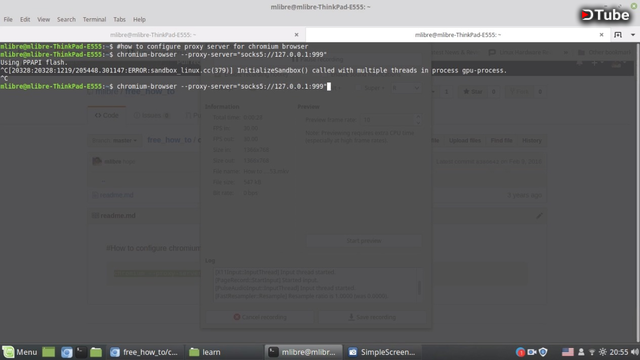This screenshot has height=360, width=640.
Task: Click History on GitHub page
Action: pyautogui.click(x=531, y=140)
